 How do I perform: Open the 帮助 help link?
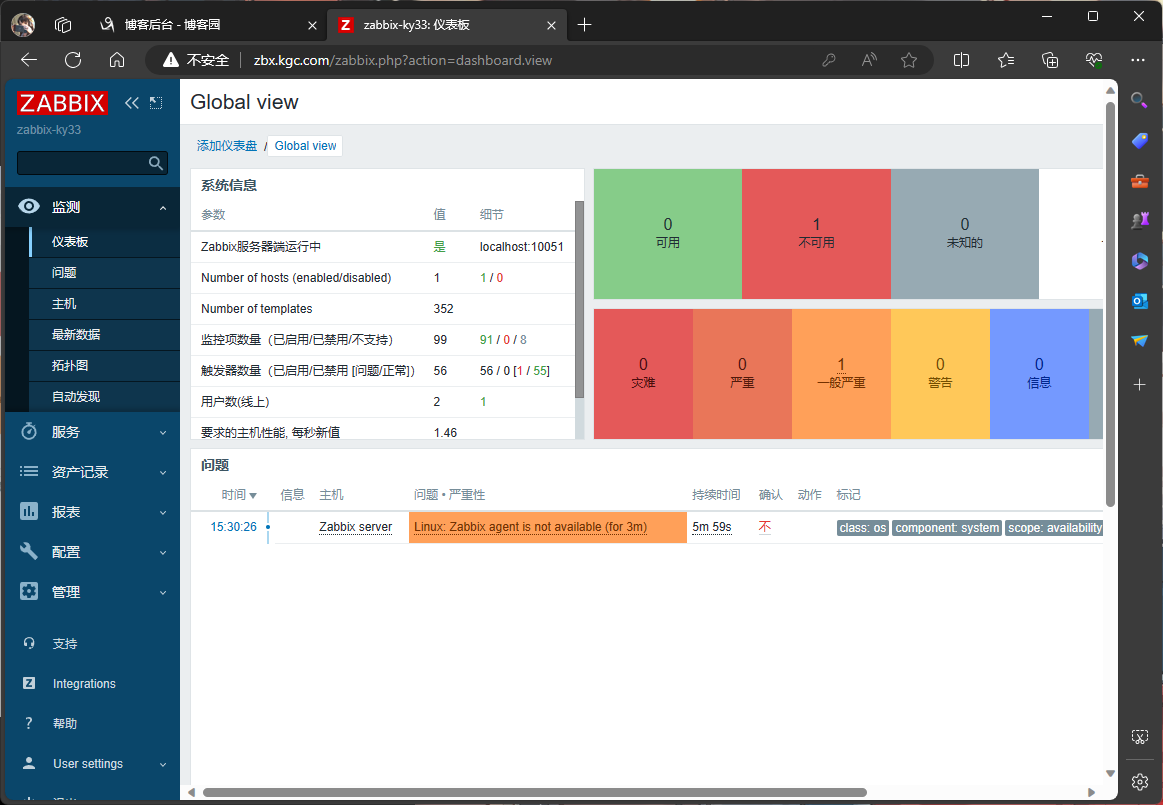tap(65, 724)
